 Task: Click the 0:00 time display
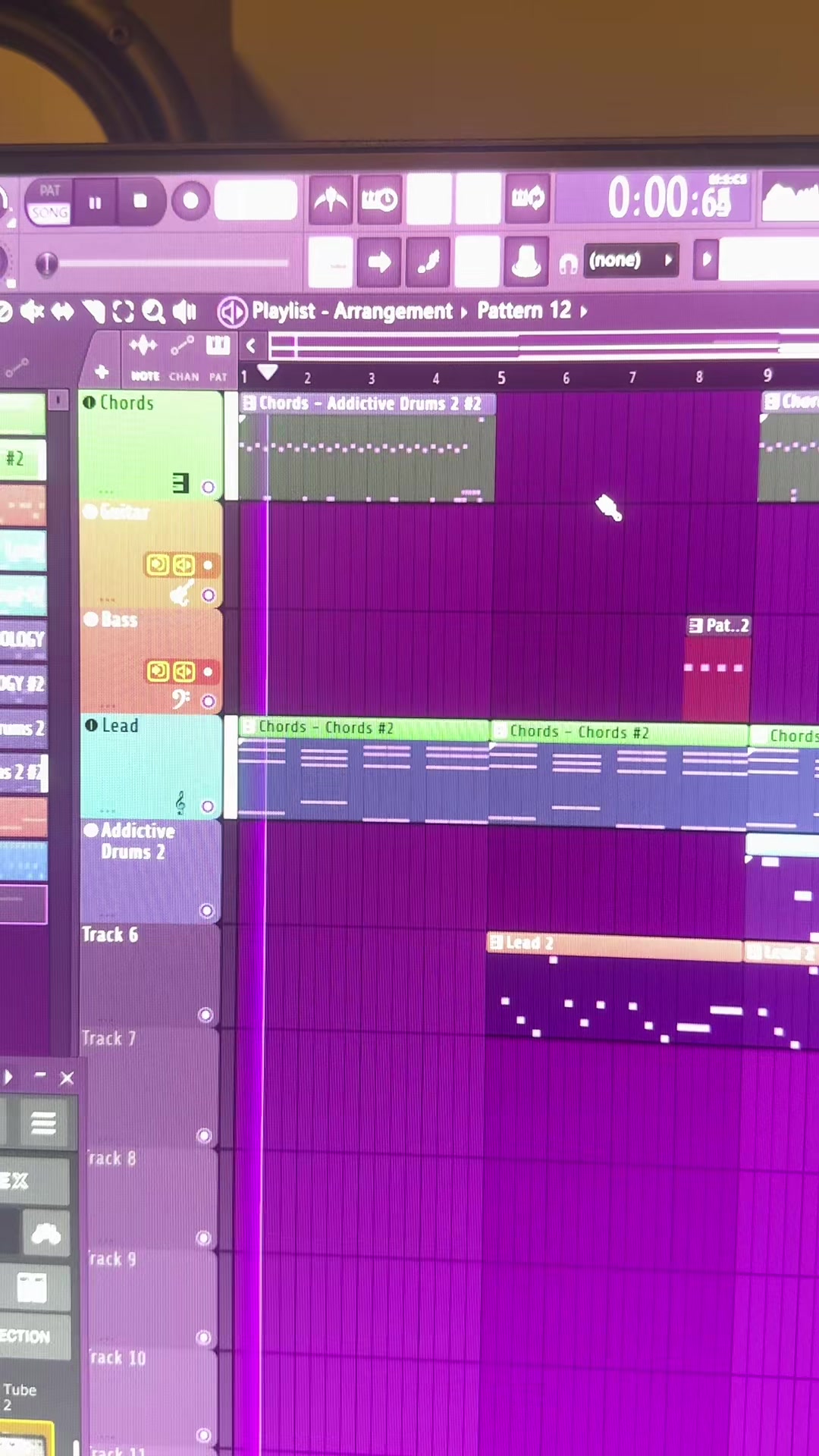coord(669,199)
